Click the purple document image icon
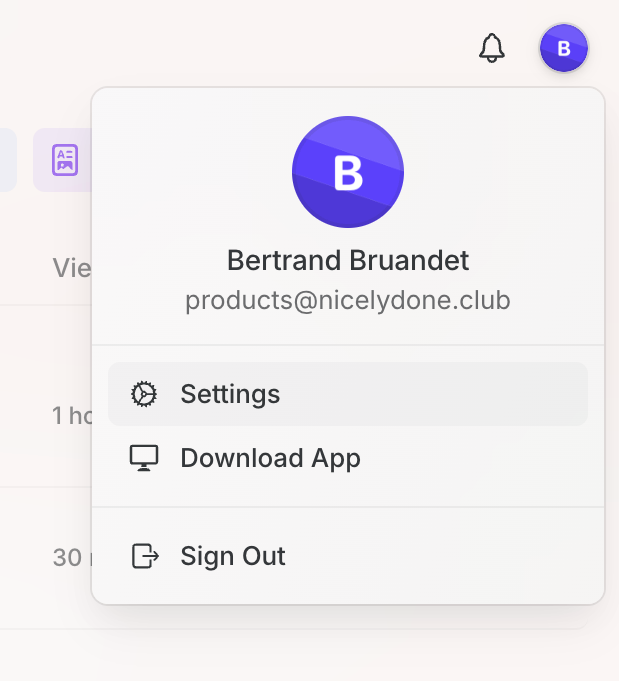The image size is (619, 681). point(65,160)
